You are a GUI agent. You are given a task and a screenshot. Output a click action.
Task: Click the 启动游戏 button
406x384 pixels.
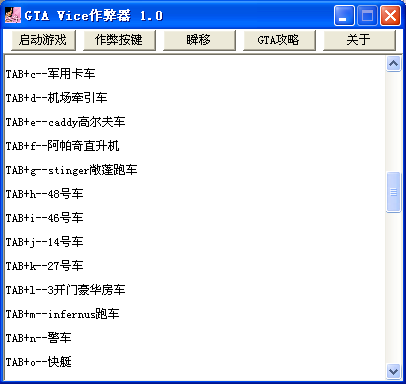pos(43,40)
